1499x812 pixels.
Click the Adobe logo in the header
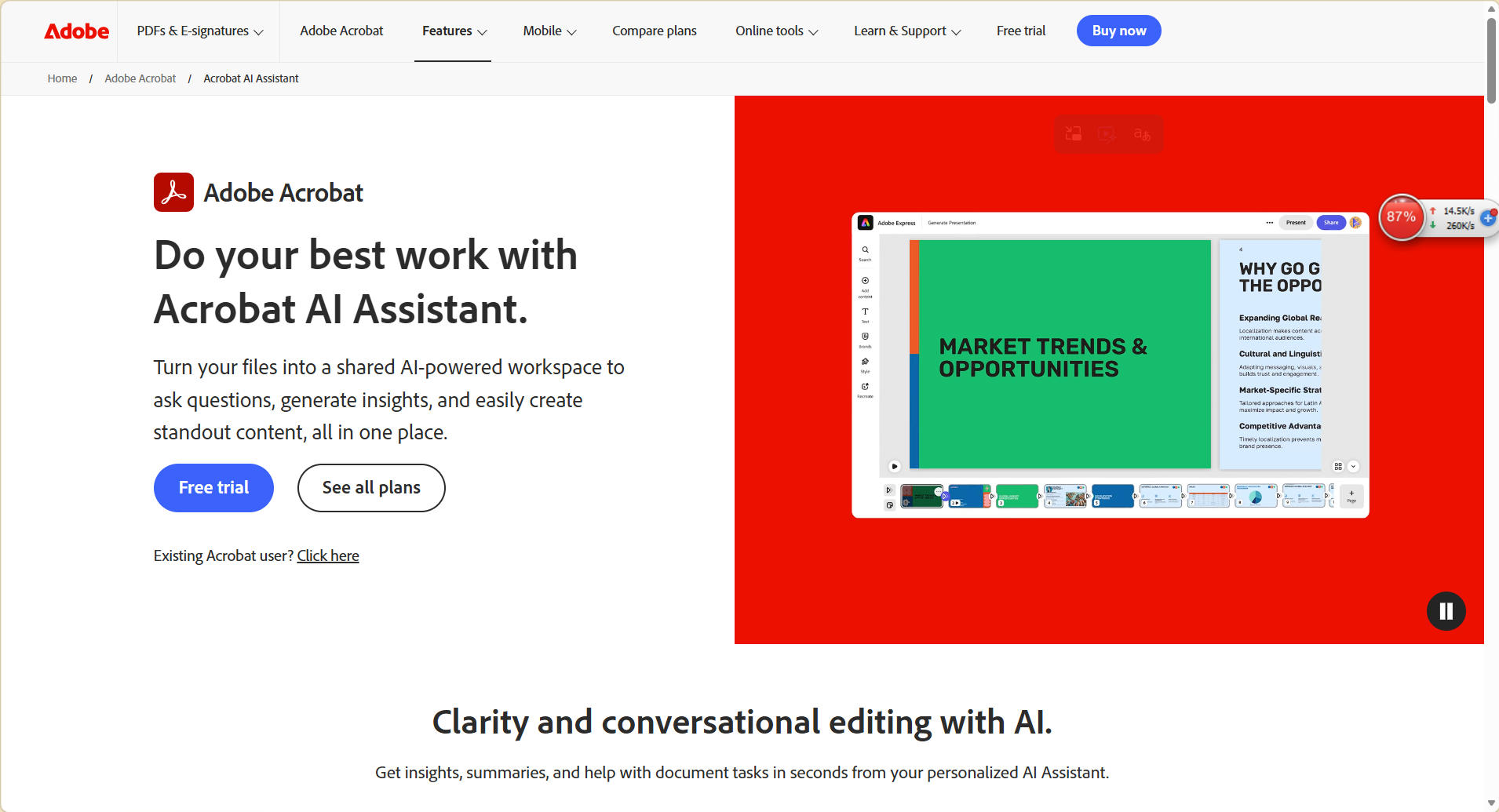pyautogui.click(x=77, y=31)
